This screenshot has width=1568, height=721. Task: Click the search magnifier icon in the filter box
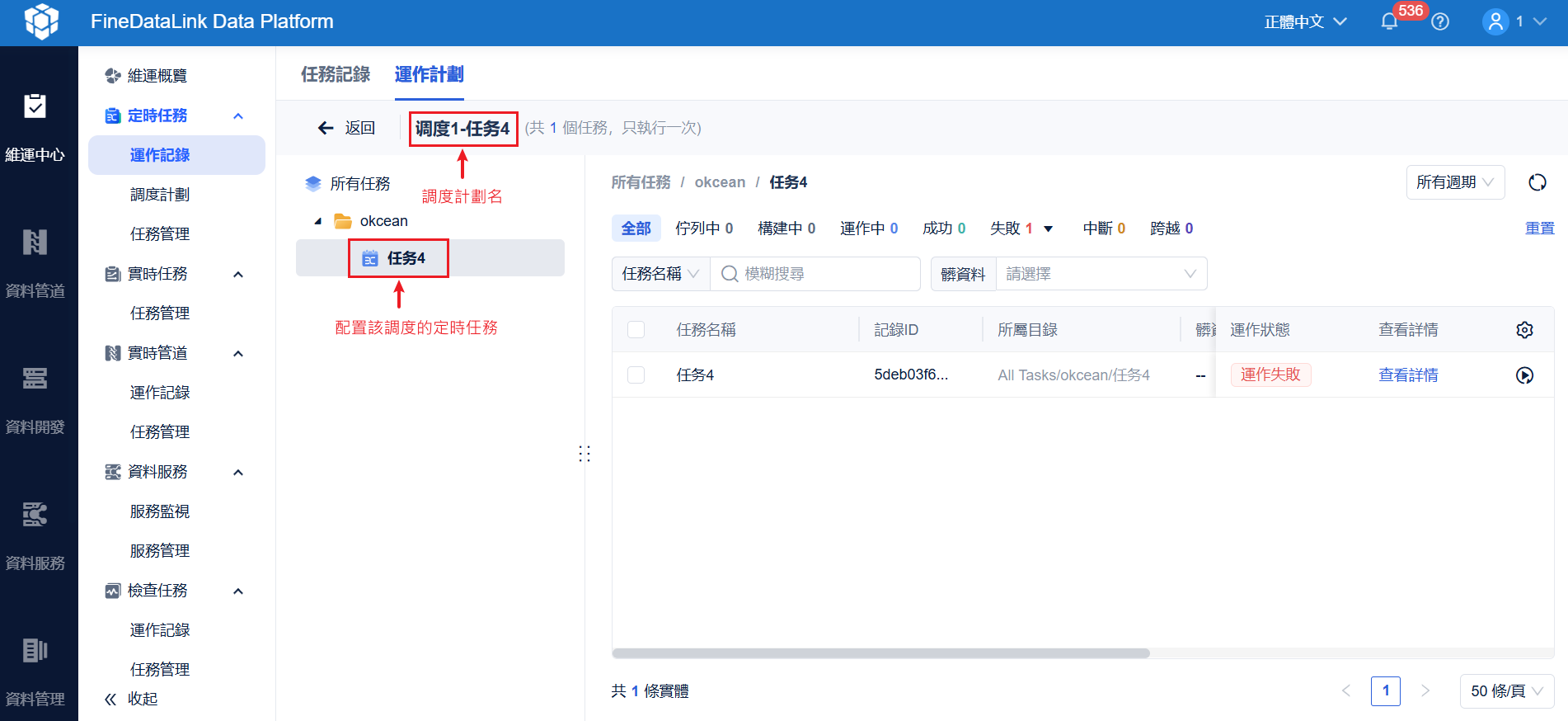[730, 274]
